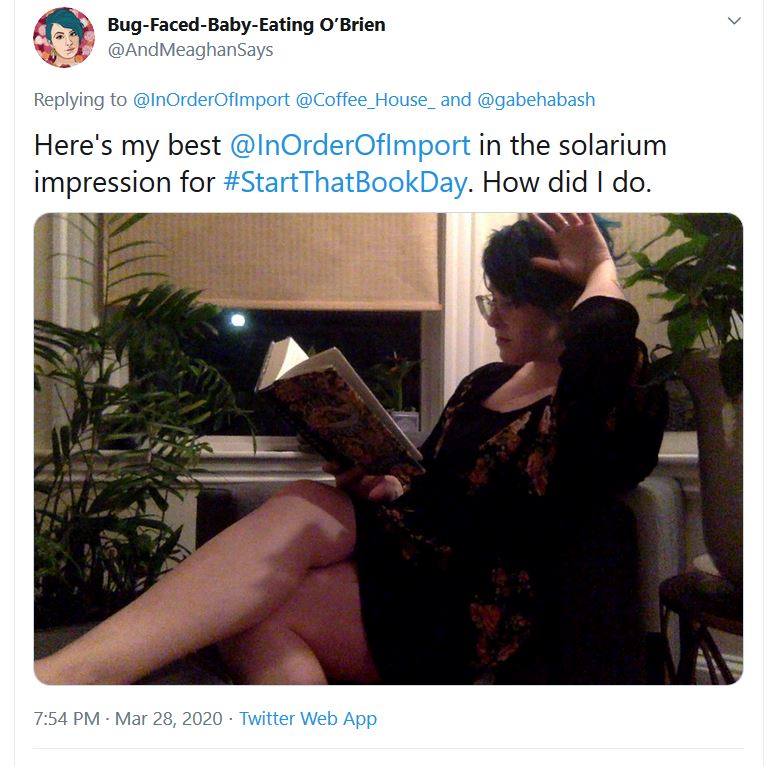The height and width of the screenshot is (766, 780).
Task: Click the Mar 28, 2020 date
Action: pyautogui.click(x=169, y=719)
